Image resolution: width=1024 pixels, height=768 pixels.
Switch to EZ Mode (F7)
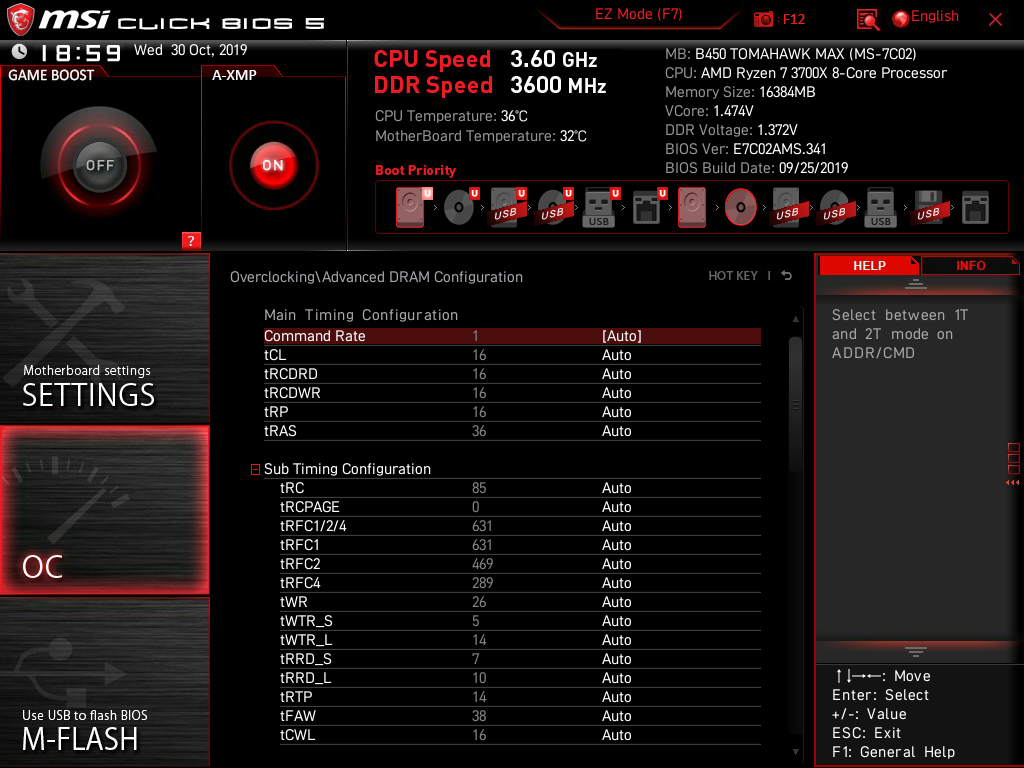tap(638, 14)
